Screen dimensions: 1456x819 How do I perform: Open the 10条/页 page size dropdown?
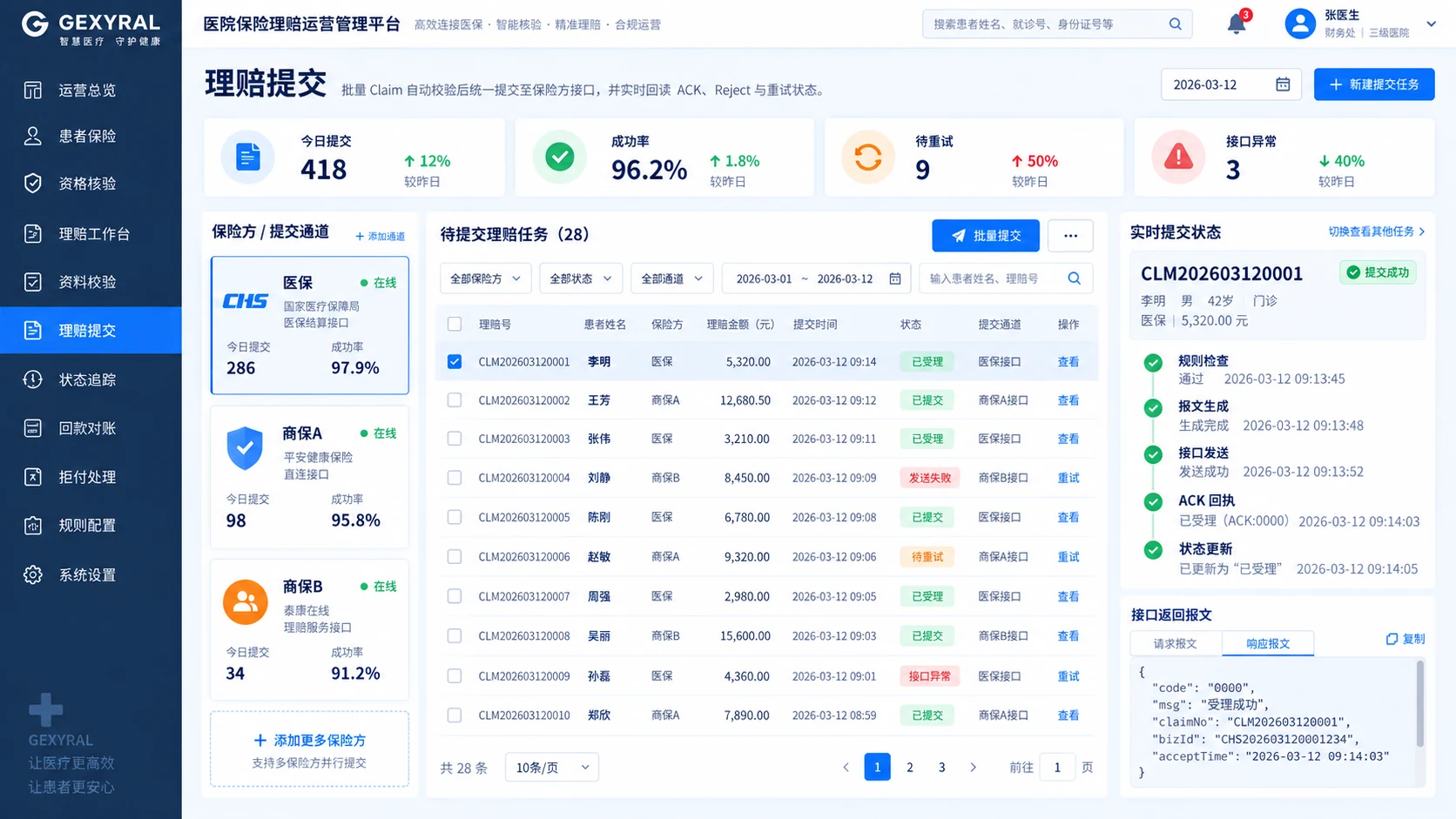[552, 767]
